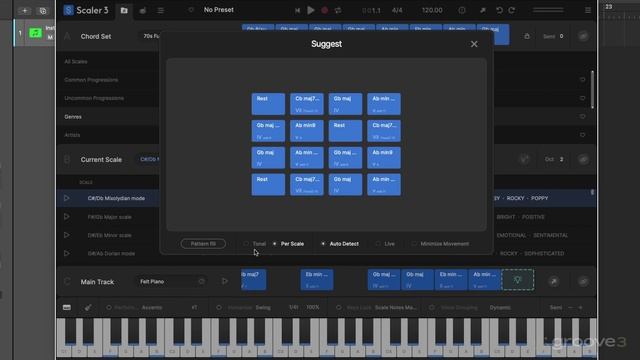The height and width of the screenshot is (360, 640).
Task: Click the Scaler 3 logo icon
Action: pos(69,10)
